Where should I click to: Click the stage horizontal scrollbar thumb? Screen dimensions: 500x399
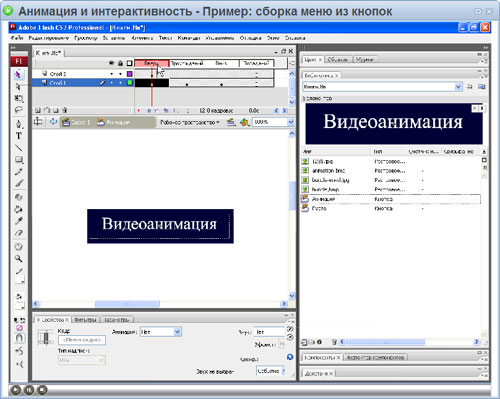coord(127,304)
